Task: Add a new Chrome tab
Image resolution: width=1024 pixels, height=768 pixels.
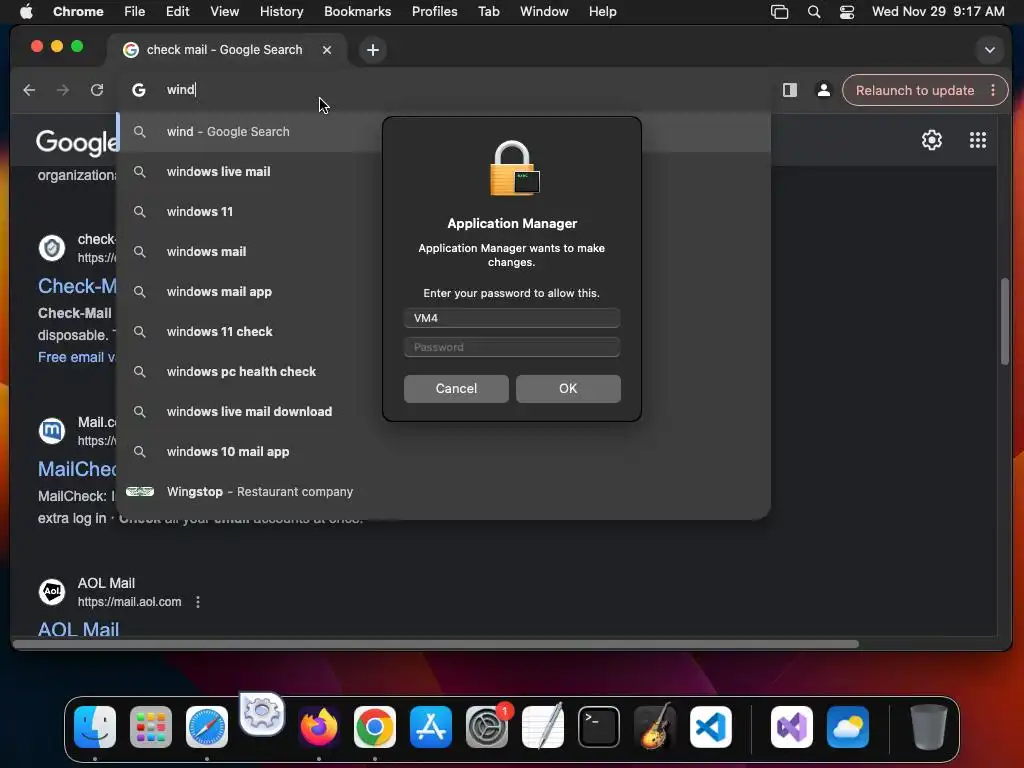Action: coord(373,50)
